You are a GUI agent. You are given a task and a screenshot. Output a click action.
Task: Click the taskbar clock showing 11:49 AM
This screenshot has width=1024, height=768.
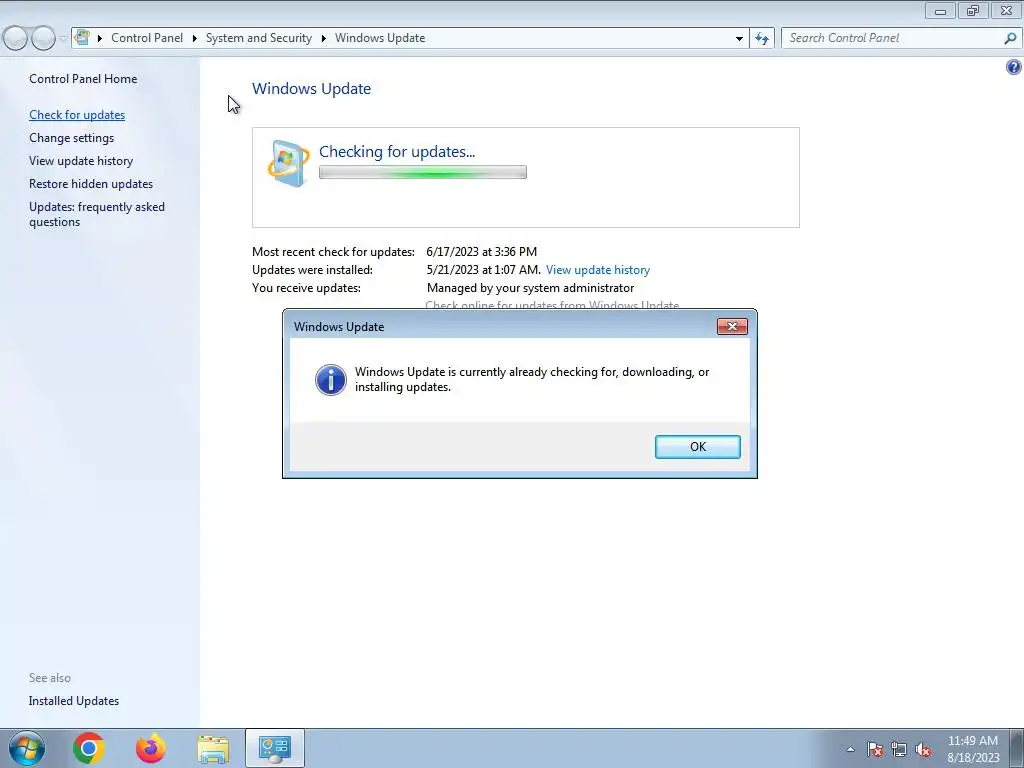pyautogui.click(x=973, y=749)
